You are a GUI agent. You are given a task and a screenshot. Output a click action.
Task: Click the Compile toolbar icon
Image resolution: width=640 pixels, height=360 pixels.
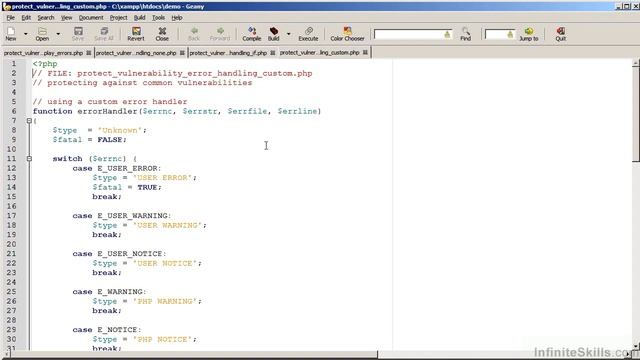pos(251,33)
